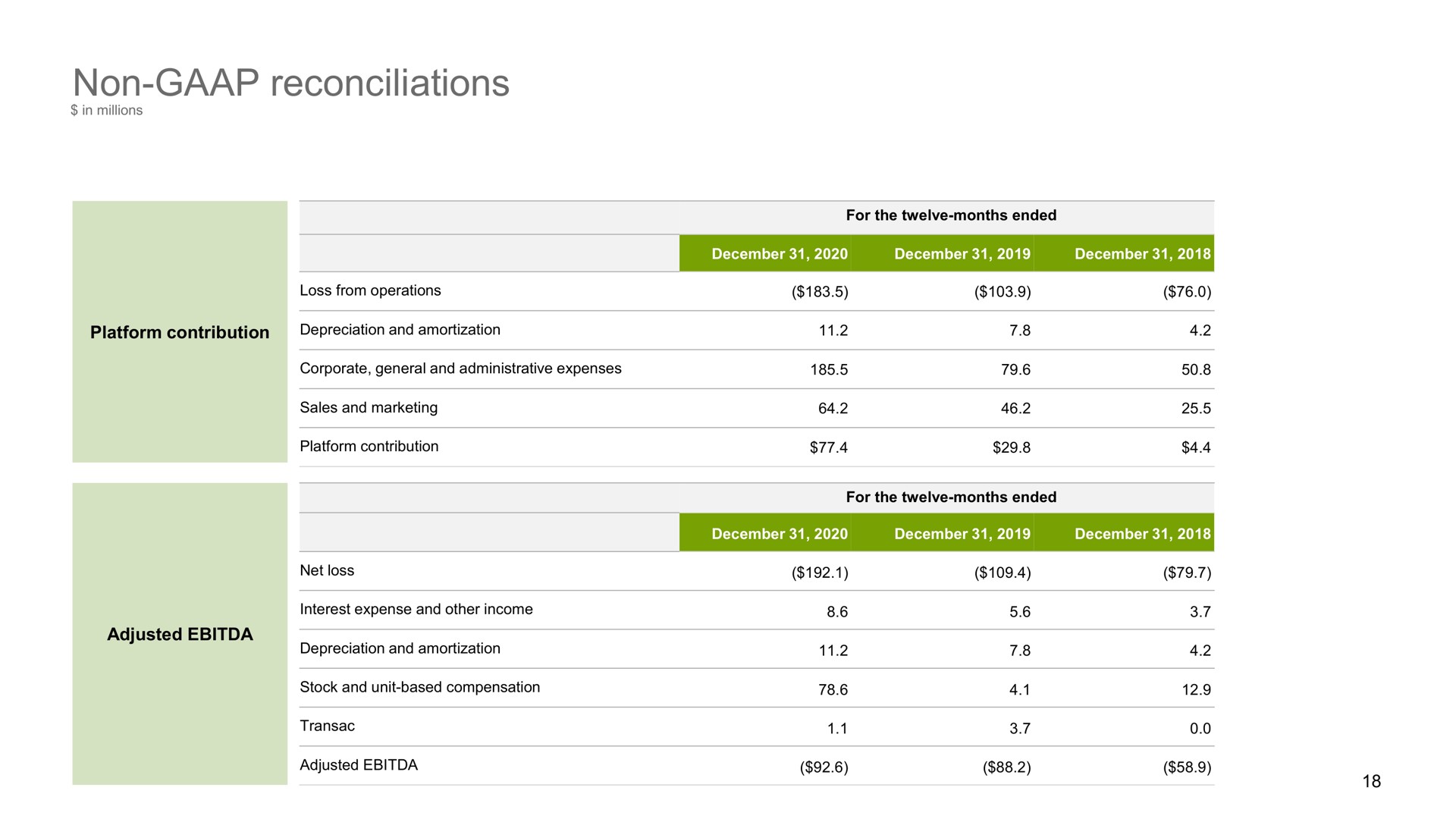Select the 12.9 value
This screenshot has height=819, width=1456.
coord(1196,689)
